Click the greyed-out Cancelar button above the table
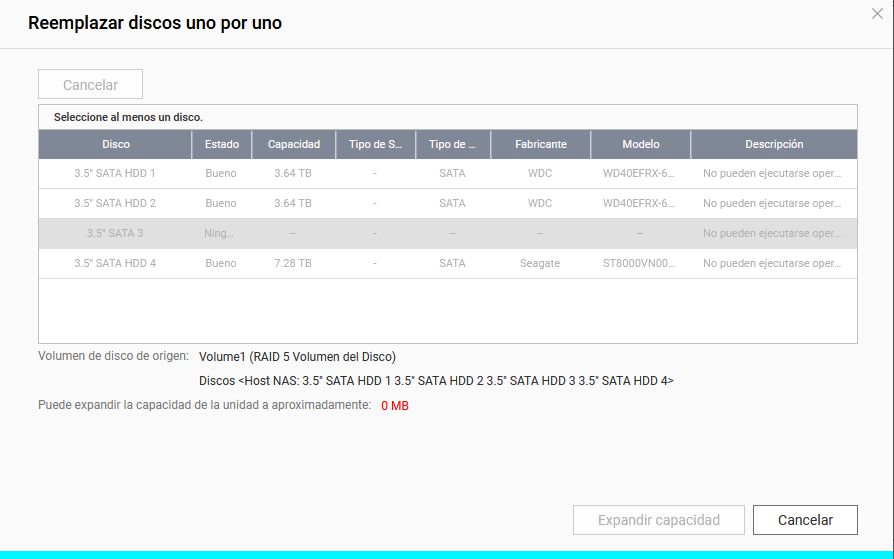 click(x=90, y=85)
